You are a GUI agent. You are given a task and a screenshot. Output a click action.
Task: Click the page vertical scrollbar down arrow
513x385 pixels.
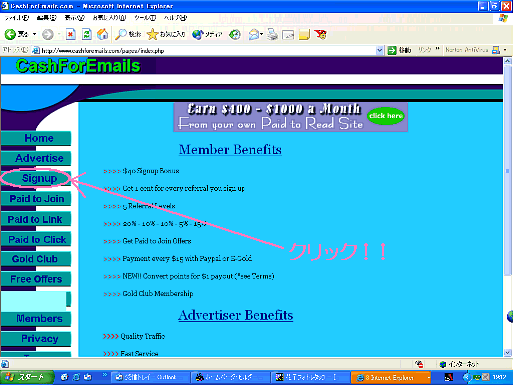(x=508, y=353)
